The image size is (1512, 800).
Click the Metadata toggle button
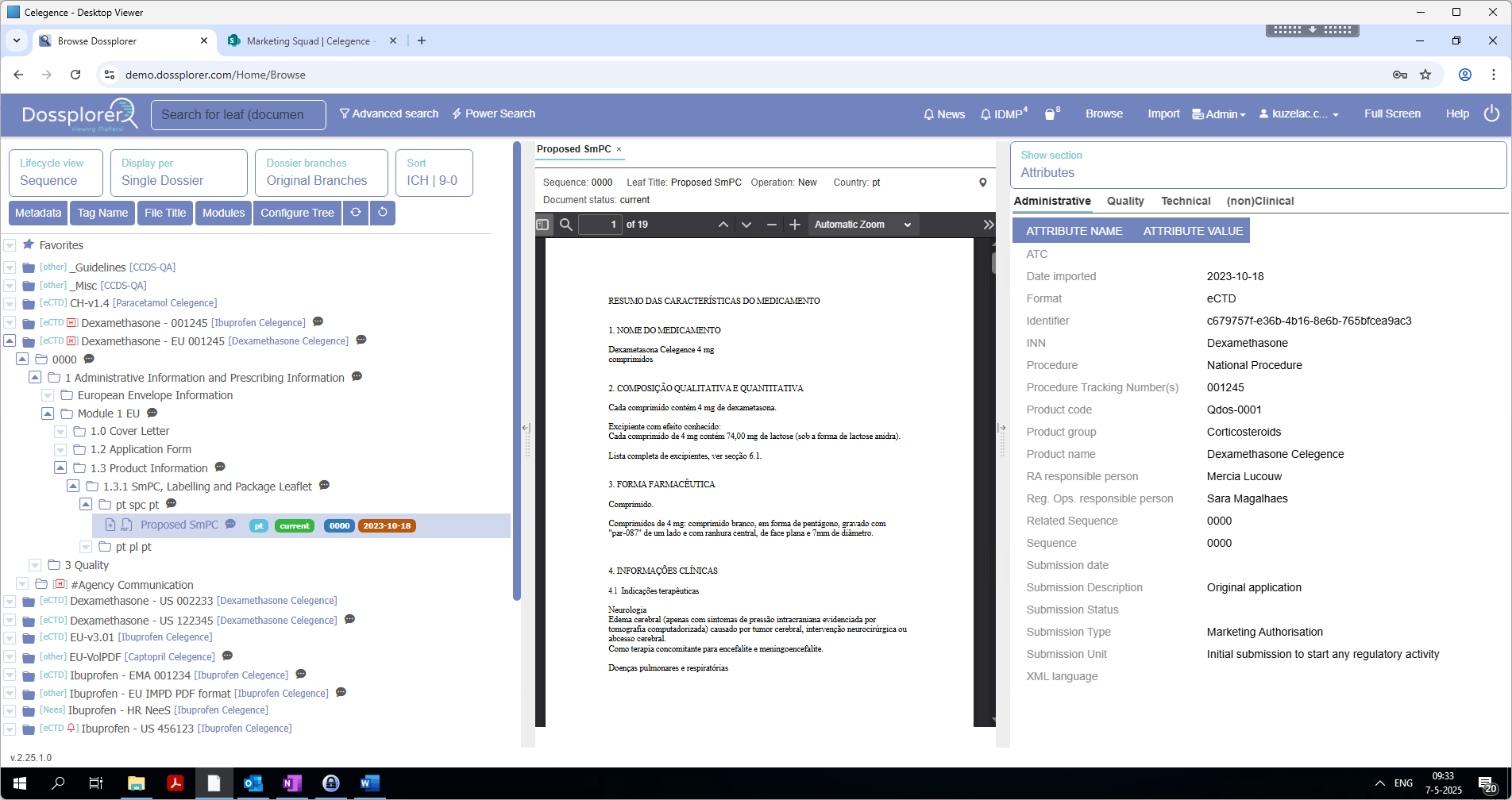(x=38, y=213)
